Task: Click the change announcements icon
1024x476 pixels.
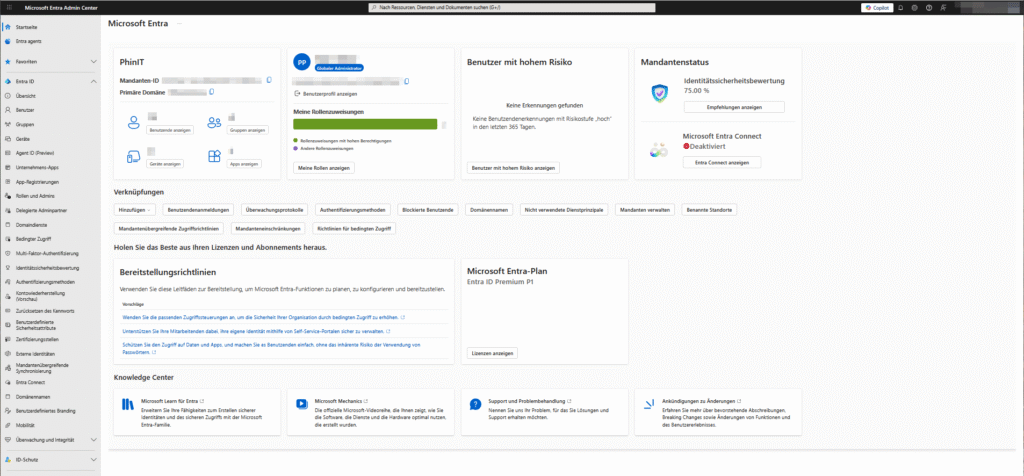Action: (648, 404)
